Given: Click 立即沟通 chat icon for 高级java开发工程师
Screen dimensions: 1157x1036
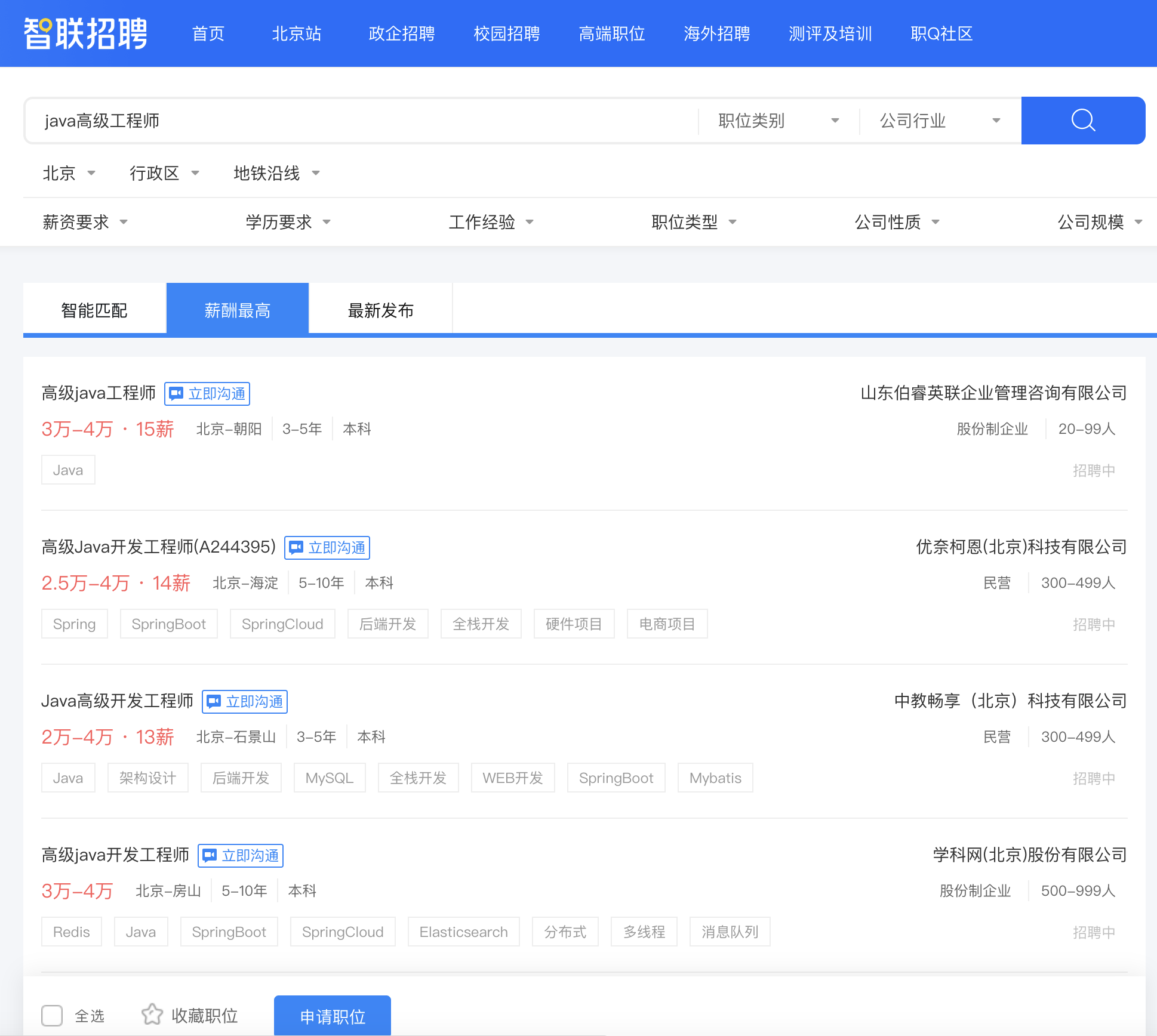Looking at the screenshot, I should click(x=210, y=856).
